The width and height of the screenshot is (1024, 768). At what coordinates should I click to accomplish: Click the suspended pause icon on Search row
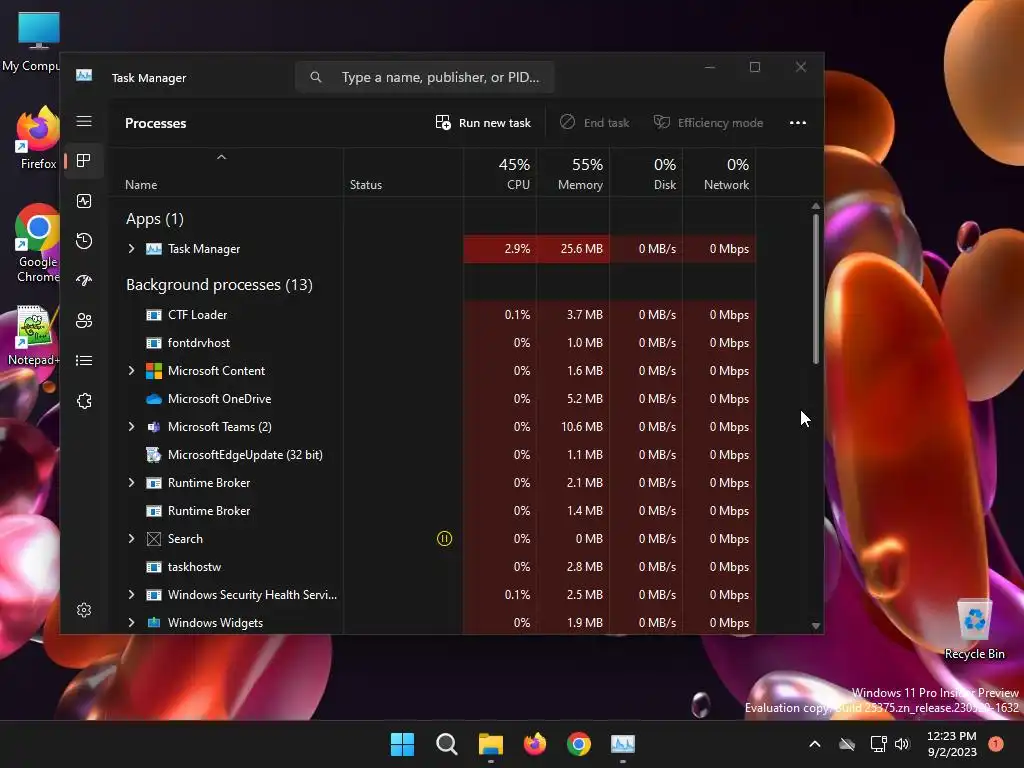point(444,539)
